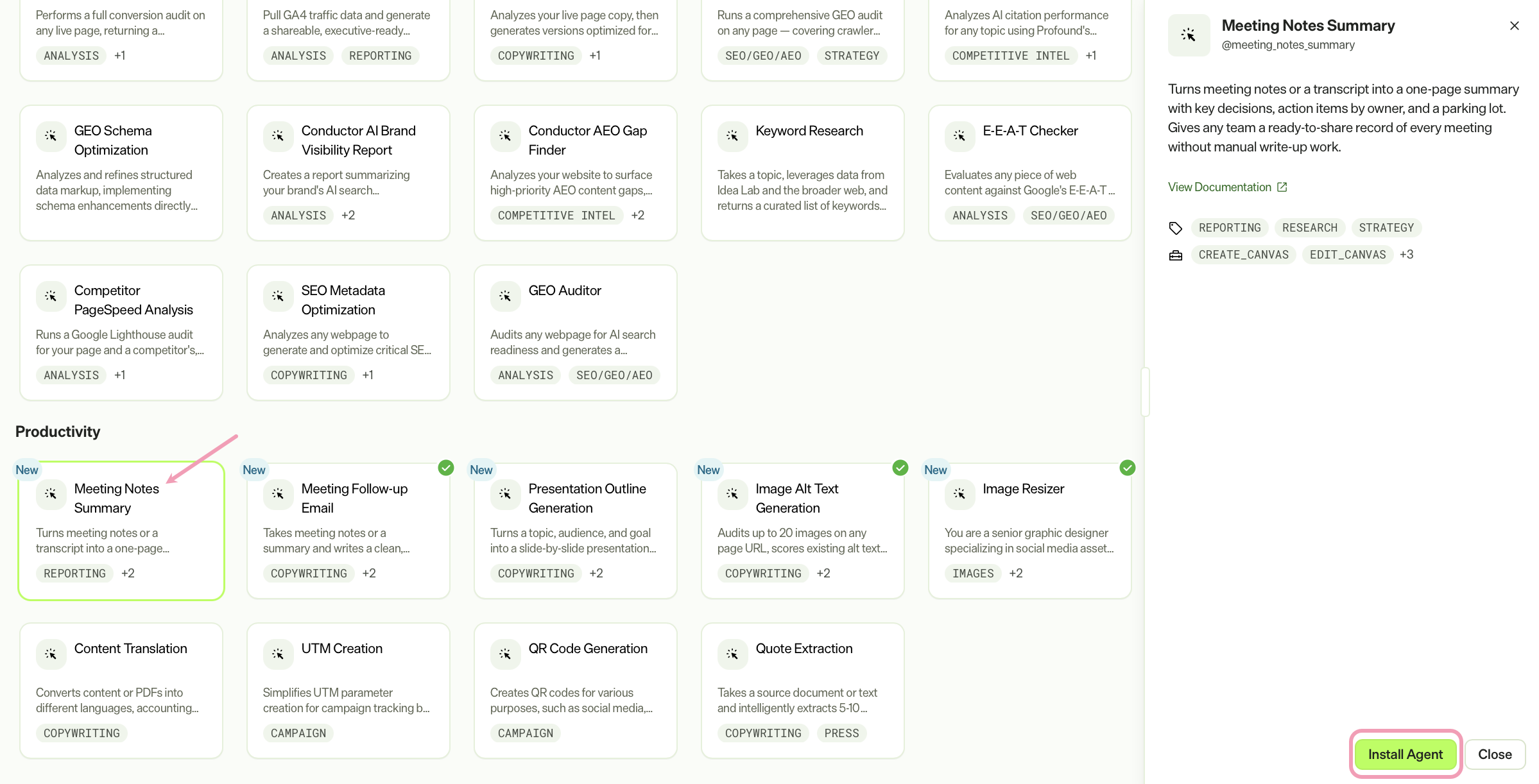1539x784 pixels.
Task: Open the GEO Auditor card title
Action: 565,291
